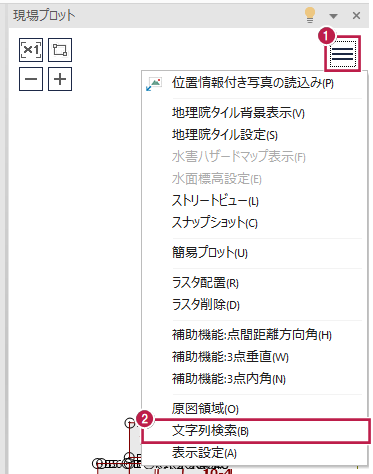Click the photo import icon in menu
This screenshot has width=373, height=474.
154,84
